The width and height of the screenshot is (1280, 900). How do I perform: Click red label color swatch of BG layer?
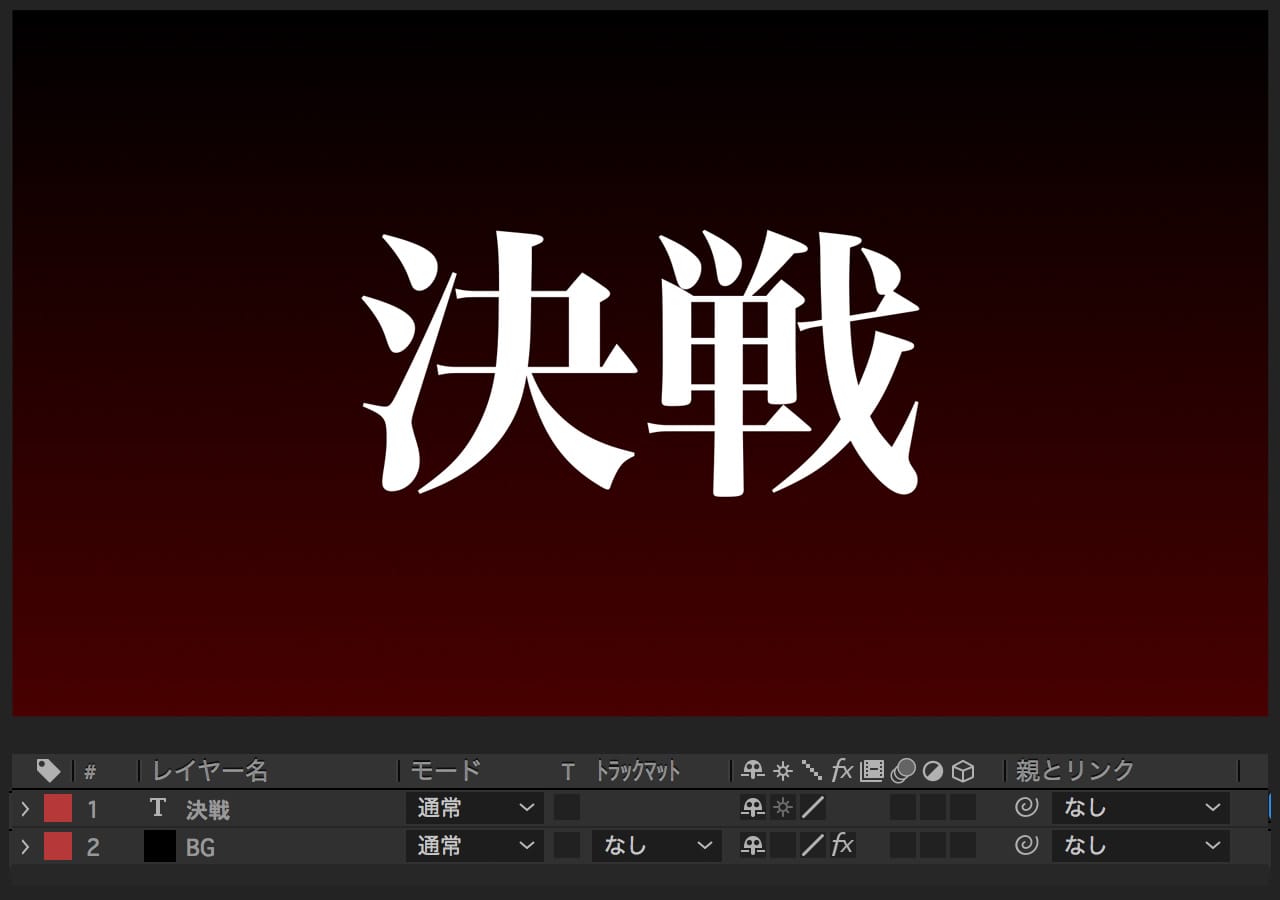click(58, 846)
